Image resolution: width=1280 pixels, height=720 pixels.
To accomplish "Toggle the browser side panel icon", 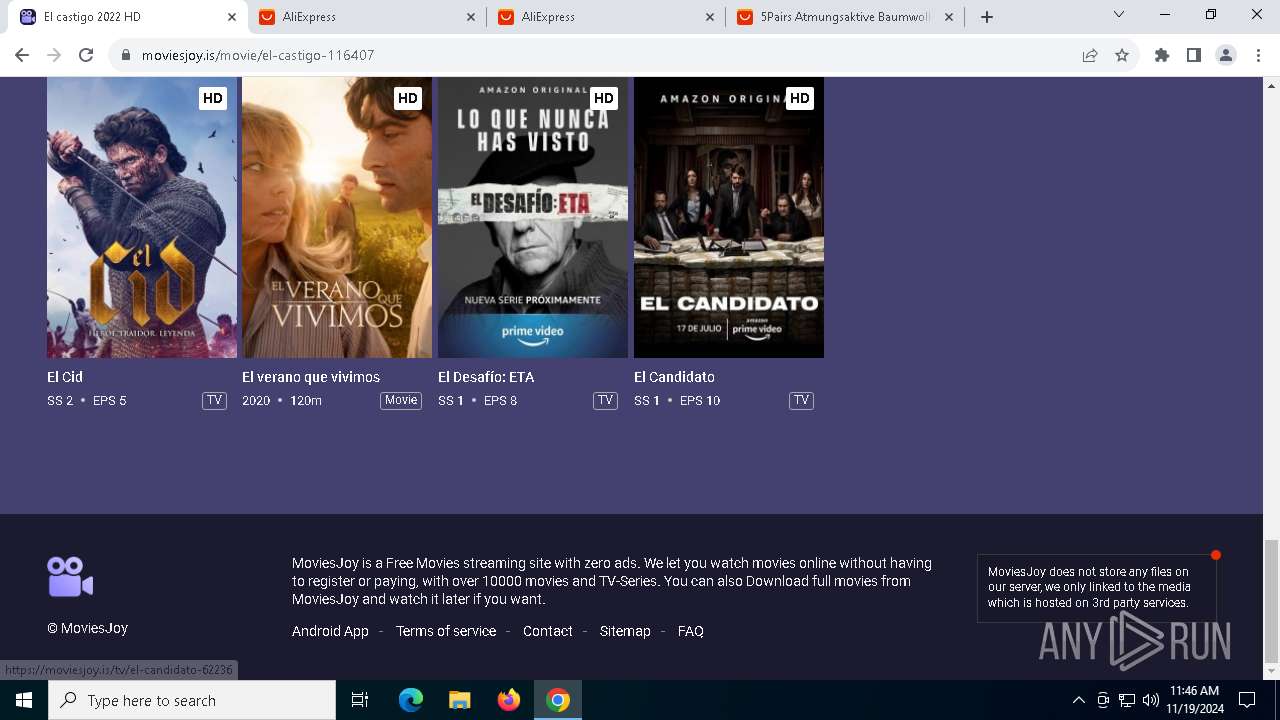I will (x=1194, y=55).
